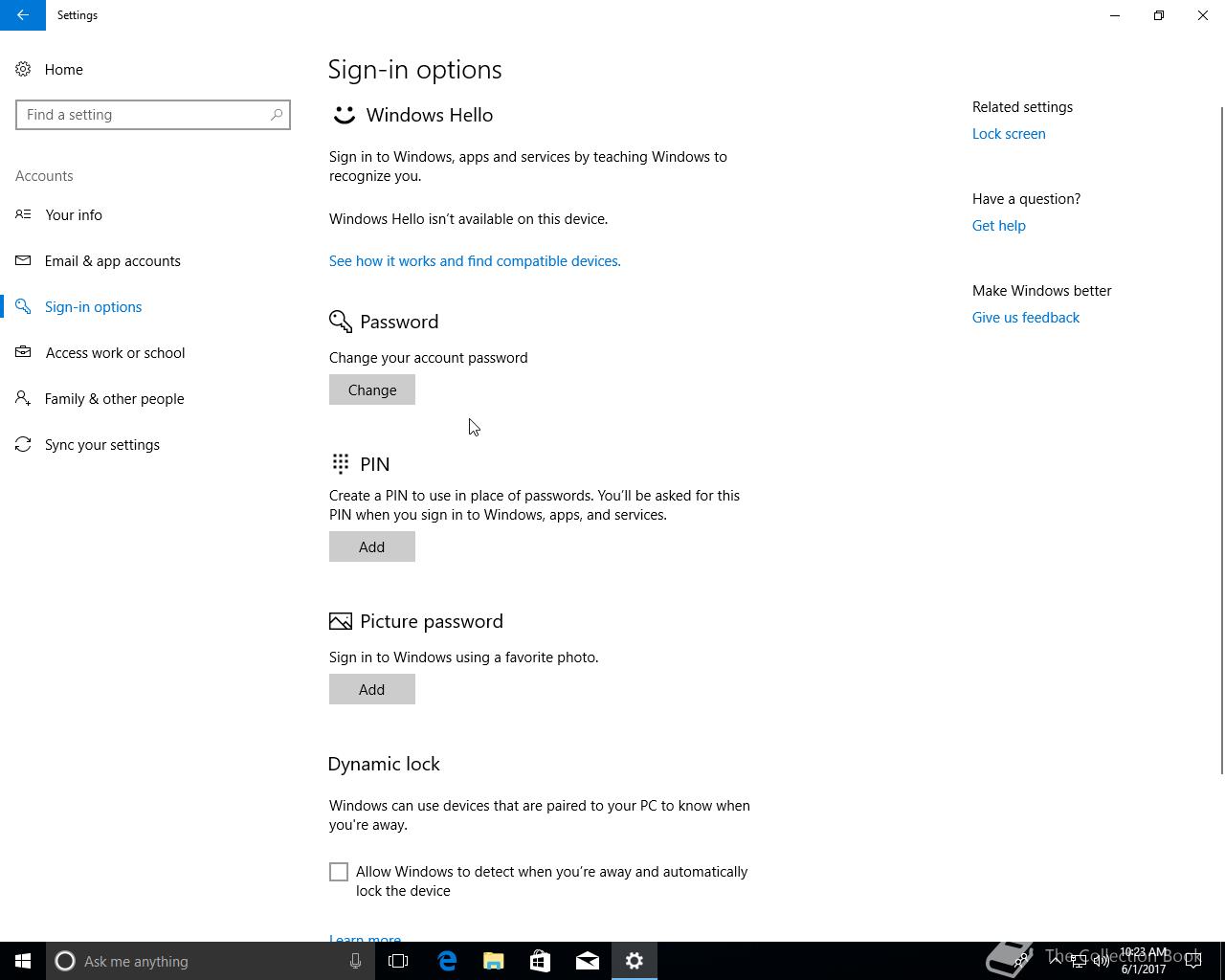Open See how it works and find compatible devices link
The height and width of the screenshot is (980, 1225).
475,260
